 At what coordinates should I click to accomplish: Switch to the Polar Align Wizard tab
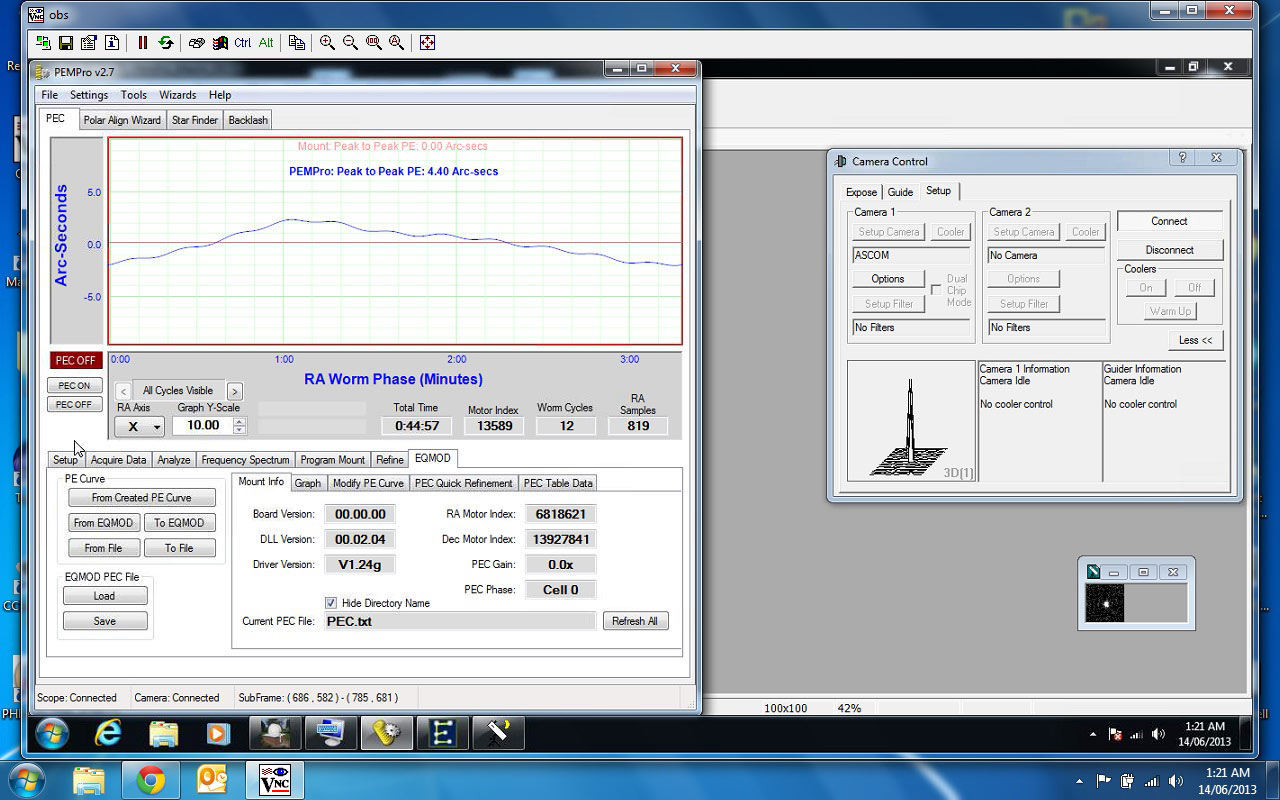pos(122,120)
